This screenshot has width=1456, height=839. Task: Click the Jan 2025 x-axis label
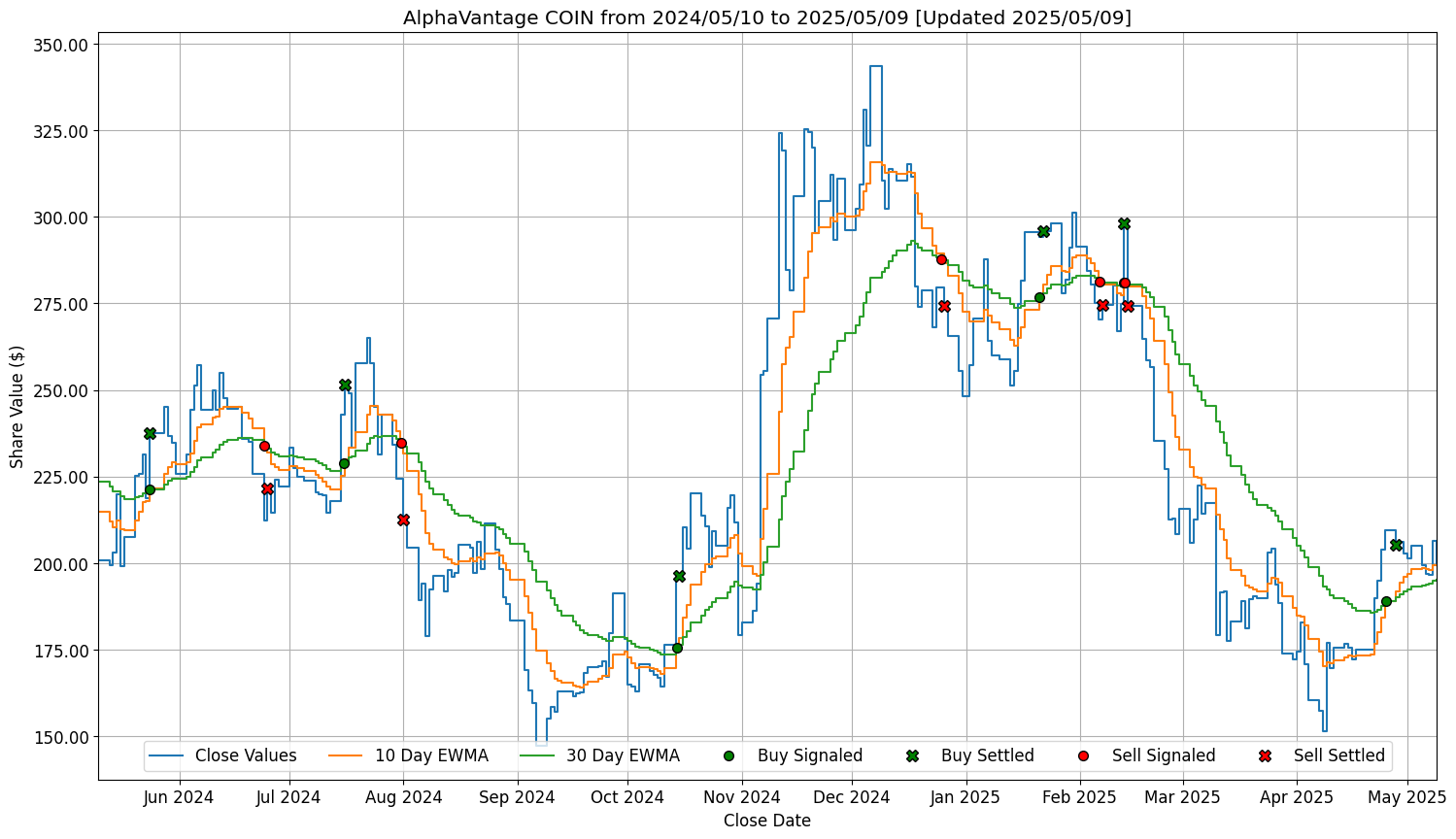[x=966, y=798]
